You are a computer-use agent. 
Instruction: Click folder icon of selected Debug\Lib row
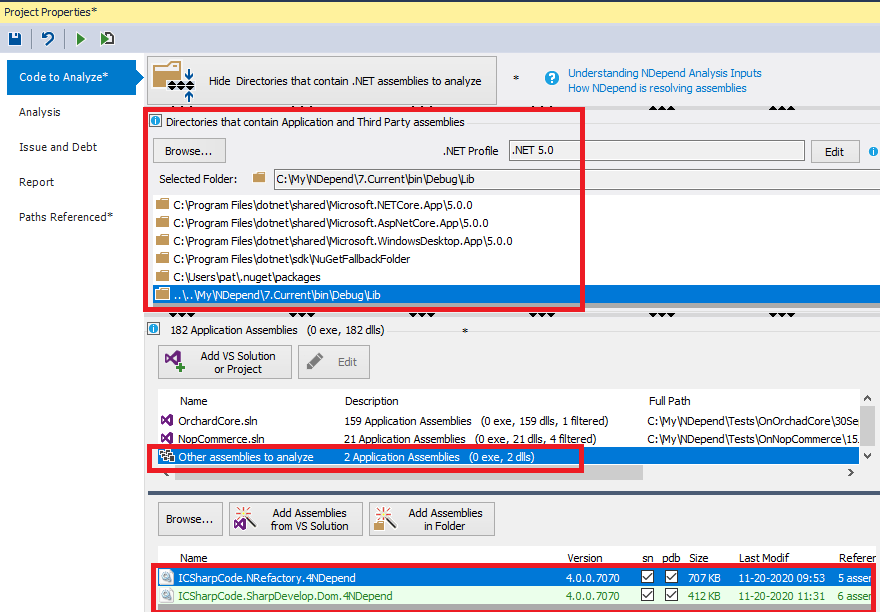[x=163, y=294]
